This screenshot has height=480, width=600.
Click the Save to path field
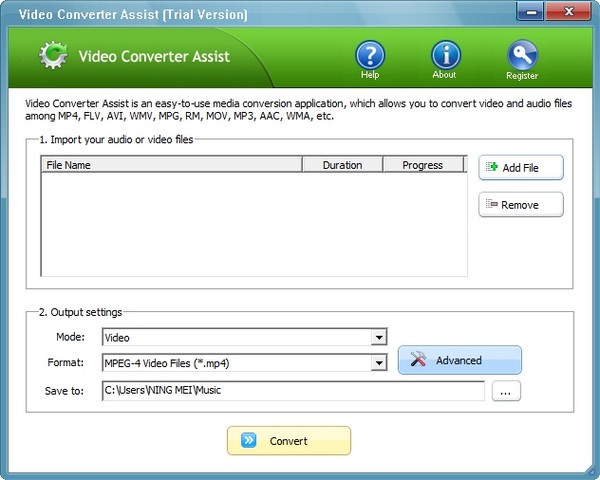click(292, 390)
